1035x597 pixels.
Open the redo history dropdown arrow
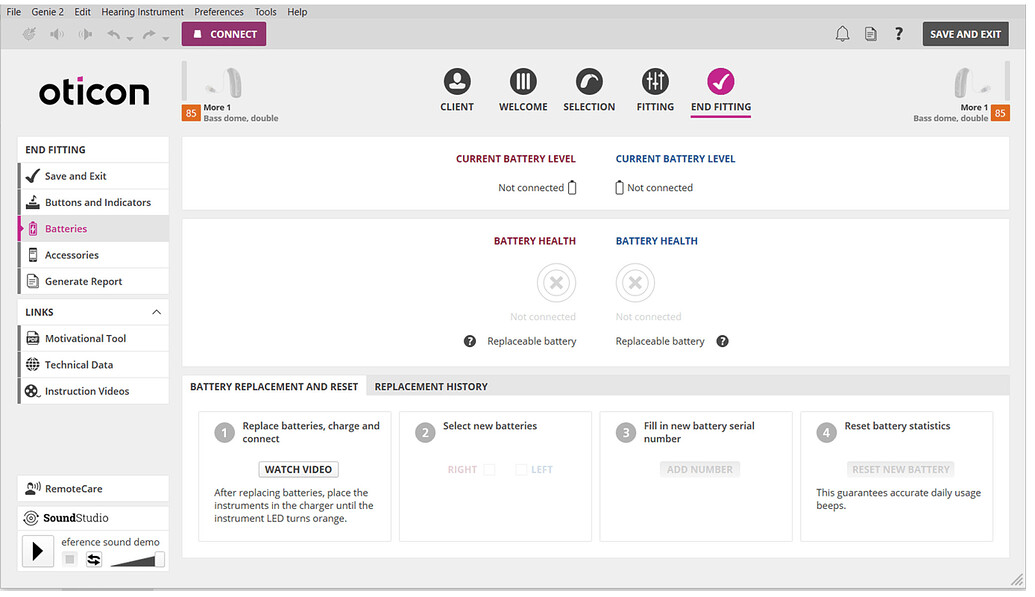click(167, 38)
